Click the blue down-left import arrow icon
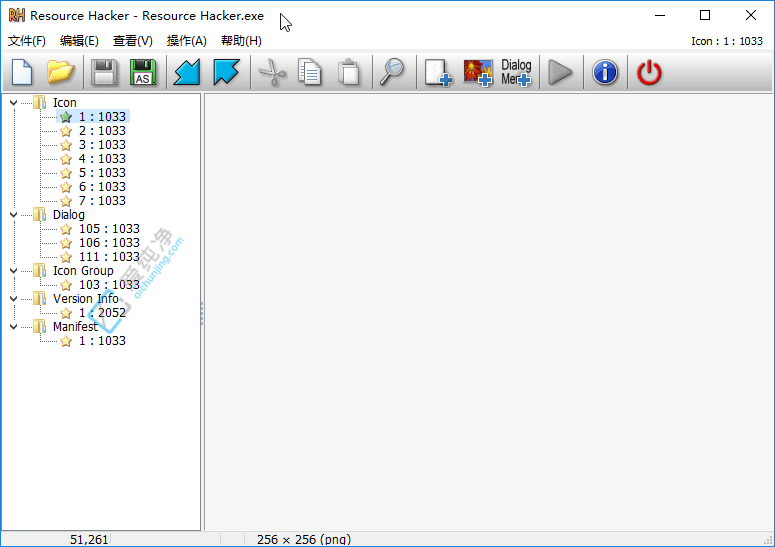This screenshot has width=775, height=547. pos(187,72)
